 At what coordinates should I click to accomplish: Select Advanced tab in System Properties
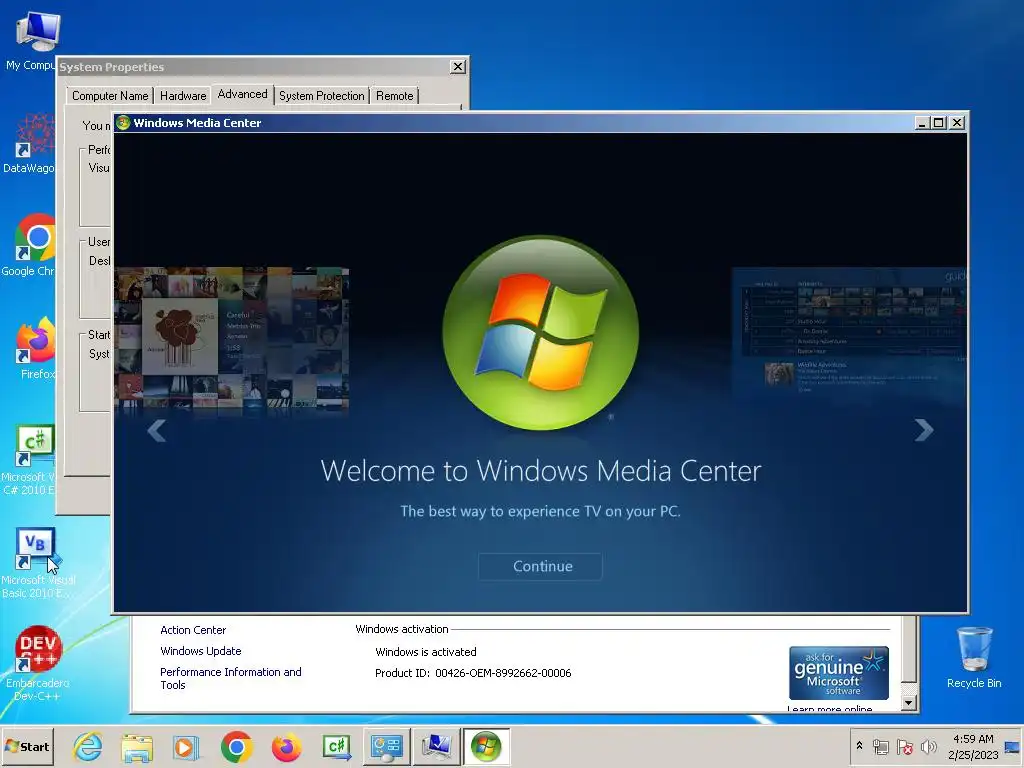click(x=242, y=94)
